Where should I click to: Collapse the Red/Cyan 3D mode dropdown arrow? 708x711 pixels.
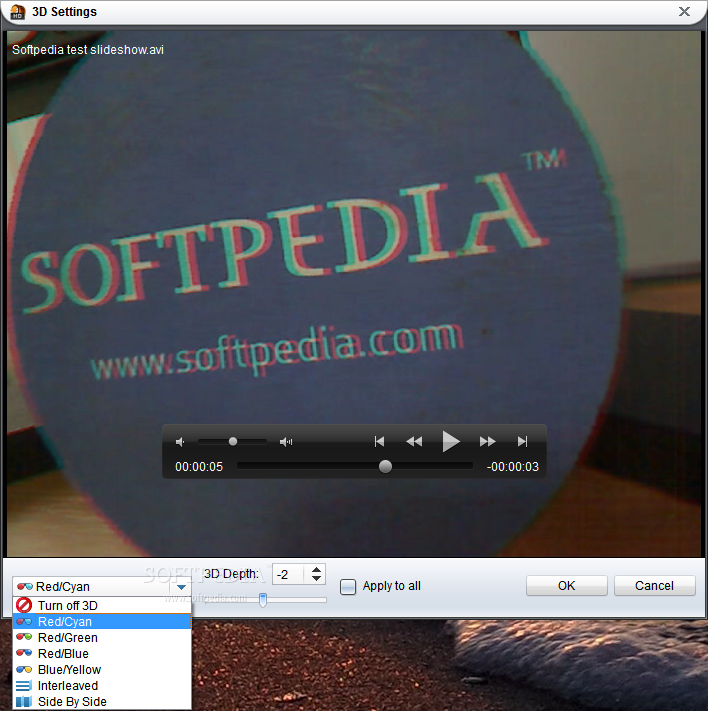coord(181,587)
